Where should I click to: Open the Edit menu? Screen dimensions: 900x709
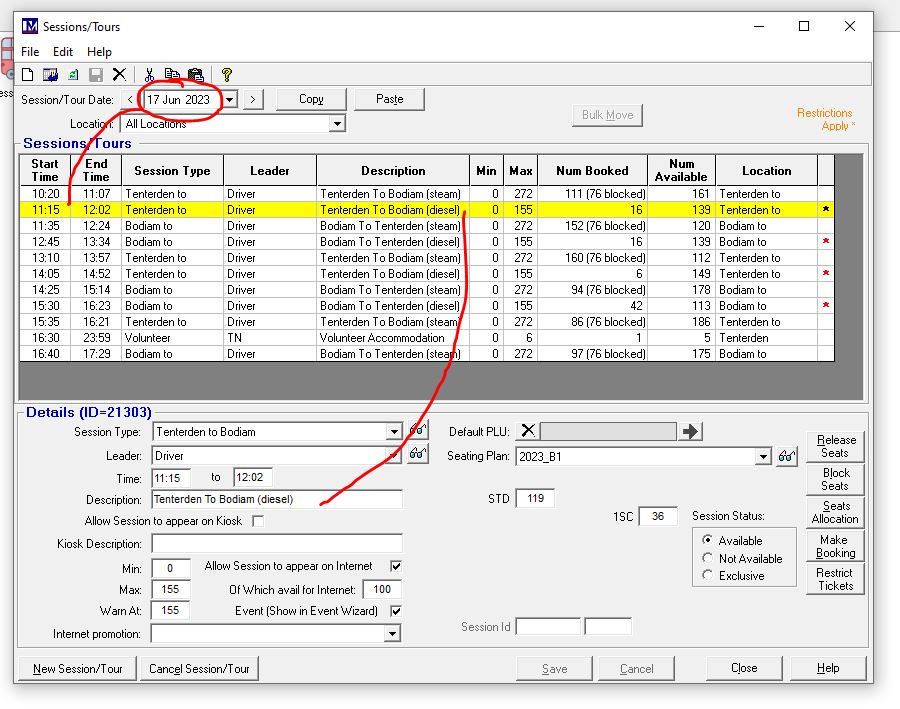[63, 52]
